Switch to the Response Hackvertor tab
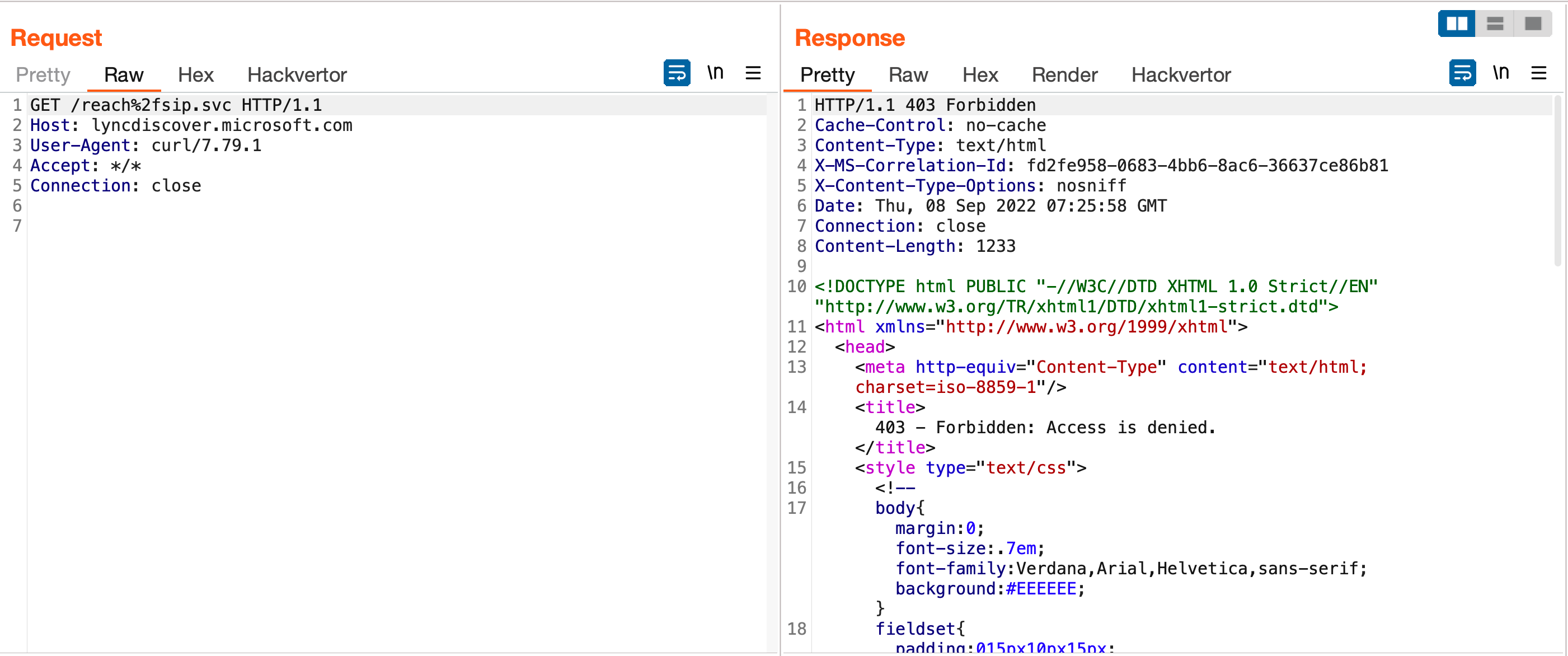This screenshot has height=656, width=1568. 1180,75
